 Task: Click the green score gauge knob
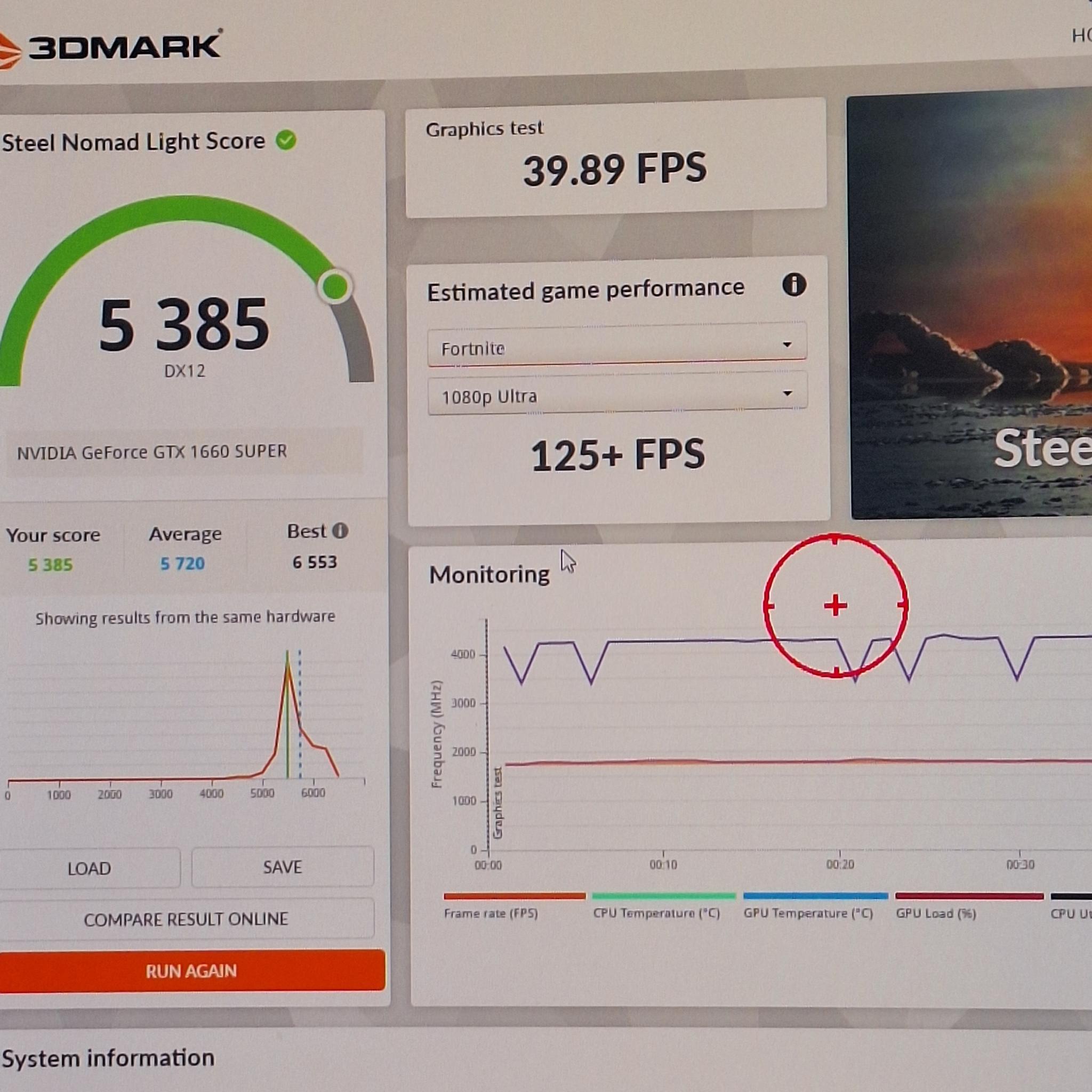click(x=335, y=287)
